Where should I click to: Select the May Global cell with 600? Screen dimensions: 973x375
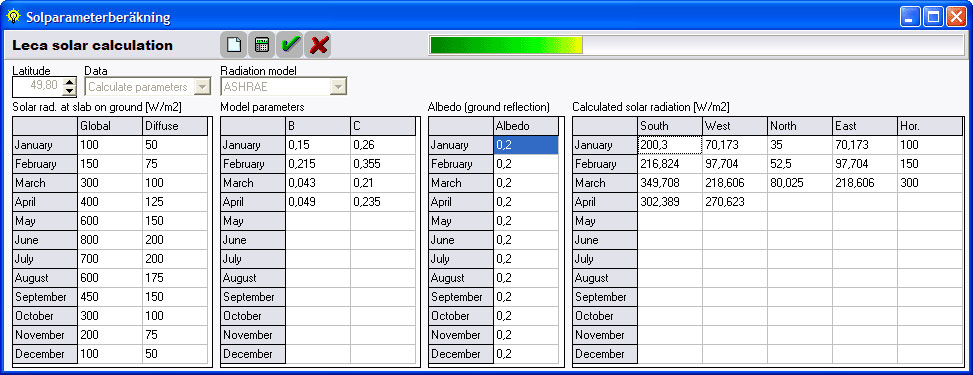[110, 221]
